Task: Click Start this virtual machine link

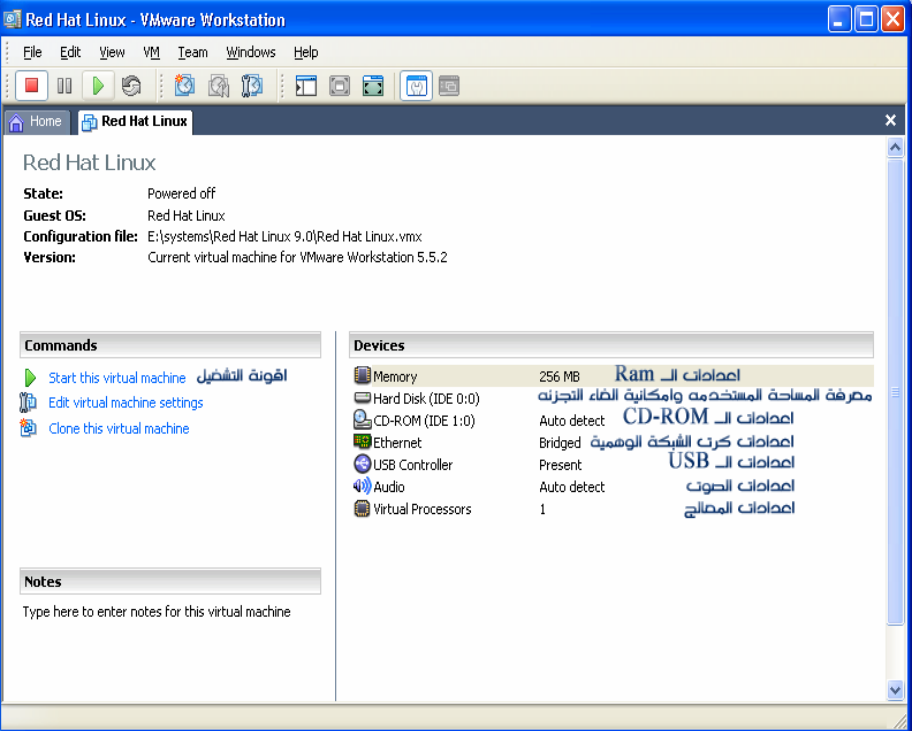Action: pyautogui.click(x=117, y=378)
